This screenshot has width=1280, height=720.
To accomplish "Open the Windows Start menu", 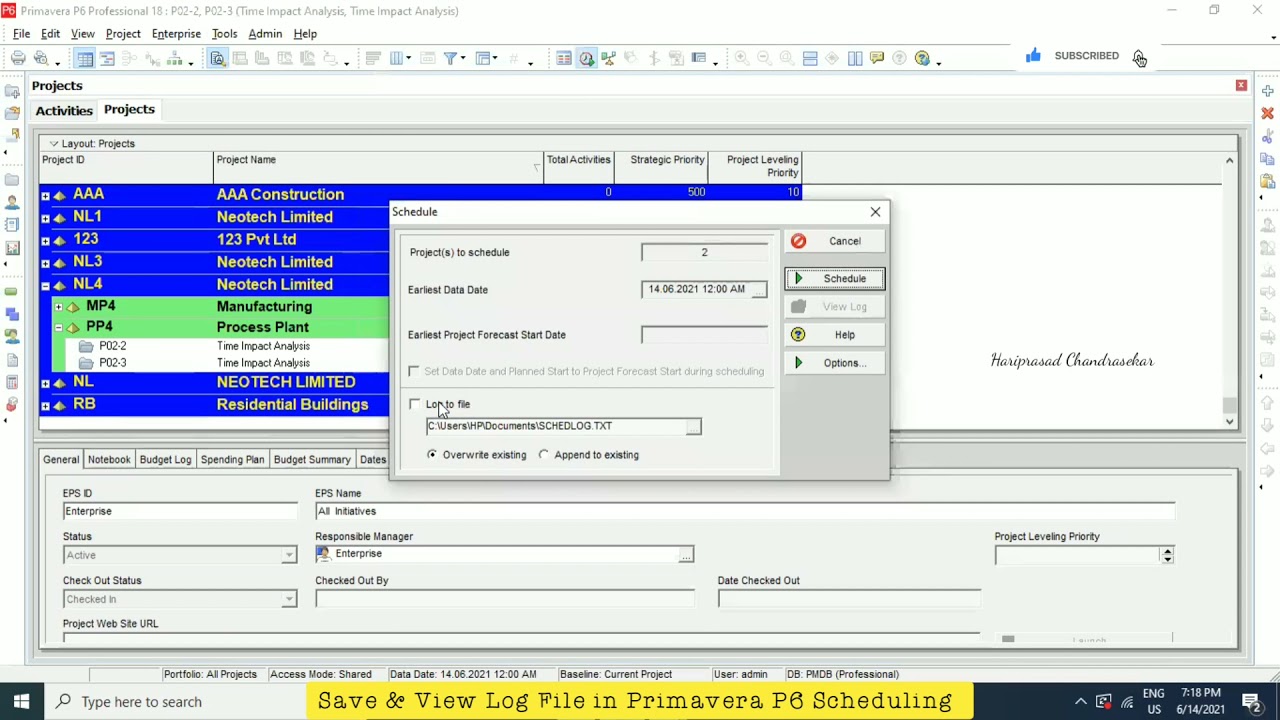I will pos(21,701).
